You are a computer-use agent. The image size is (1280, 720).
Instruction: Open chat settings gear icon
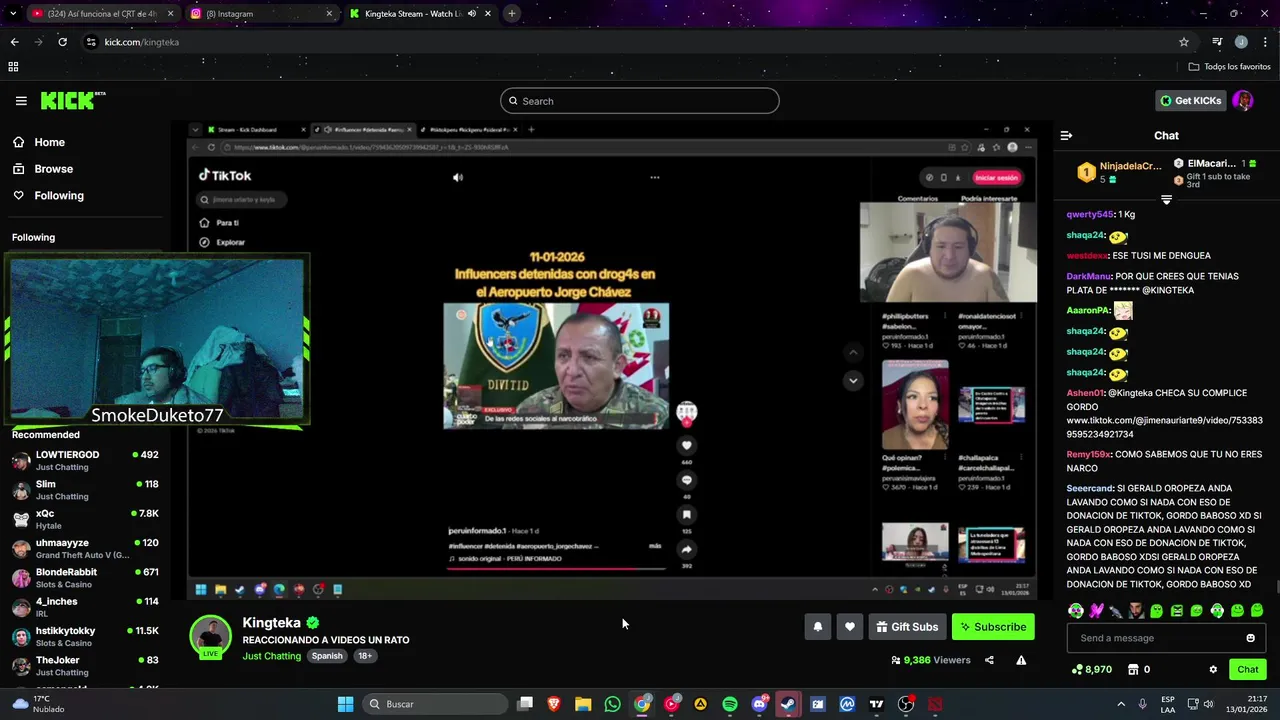click(x=1213, y=670)
